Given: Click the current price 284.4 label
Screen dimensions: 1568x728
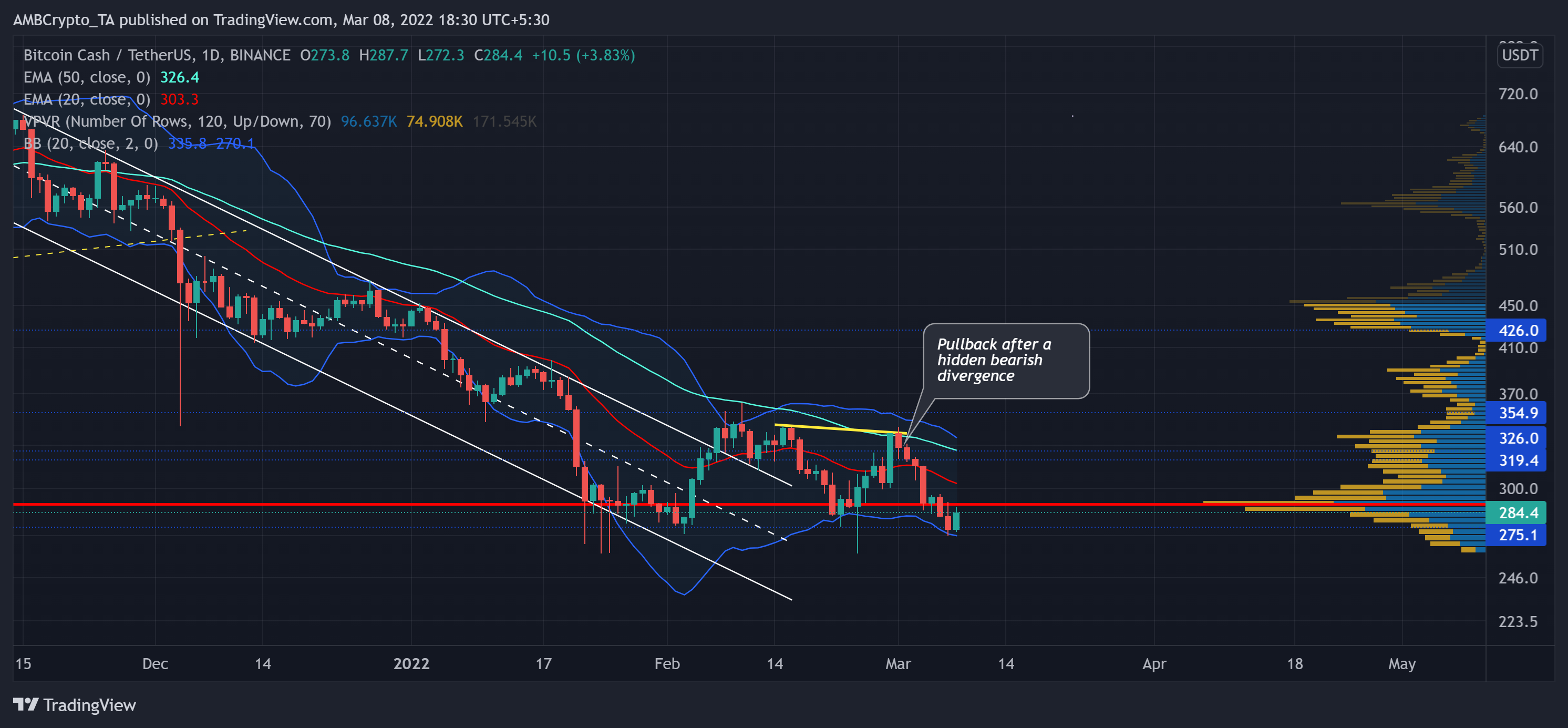Looking at the screenshot, I should [1515, 513].
